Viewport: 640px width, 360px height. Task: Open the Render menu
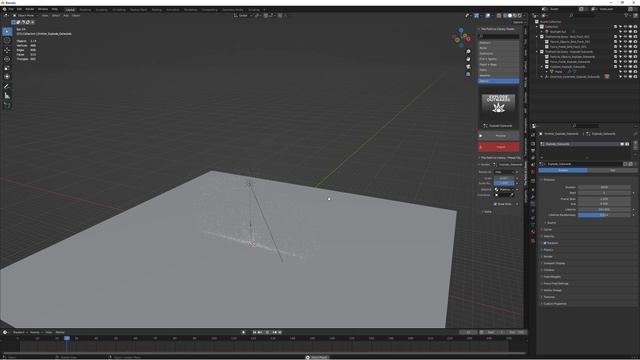pyautogui.click(x=30, y=9)
